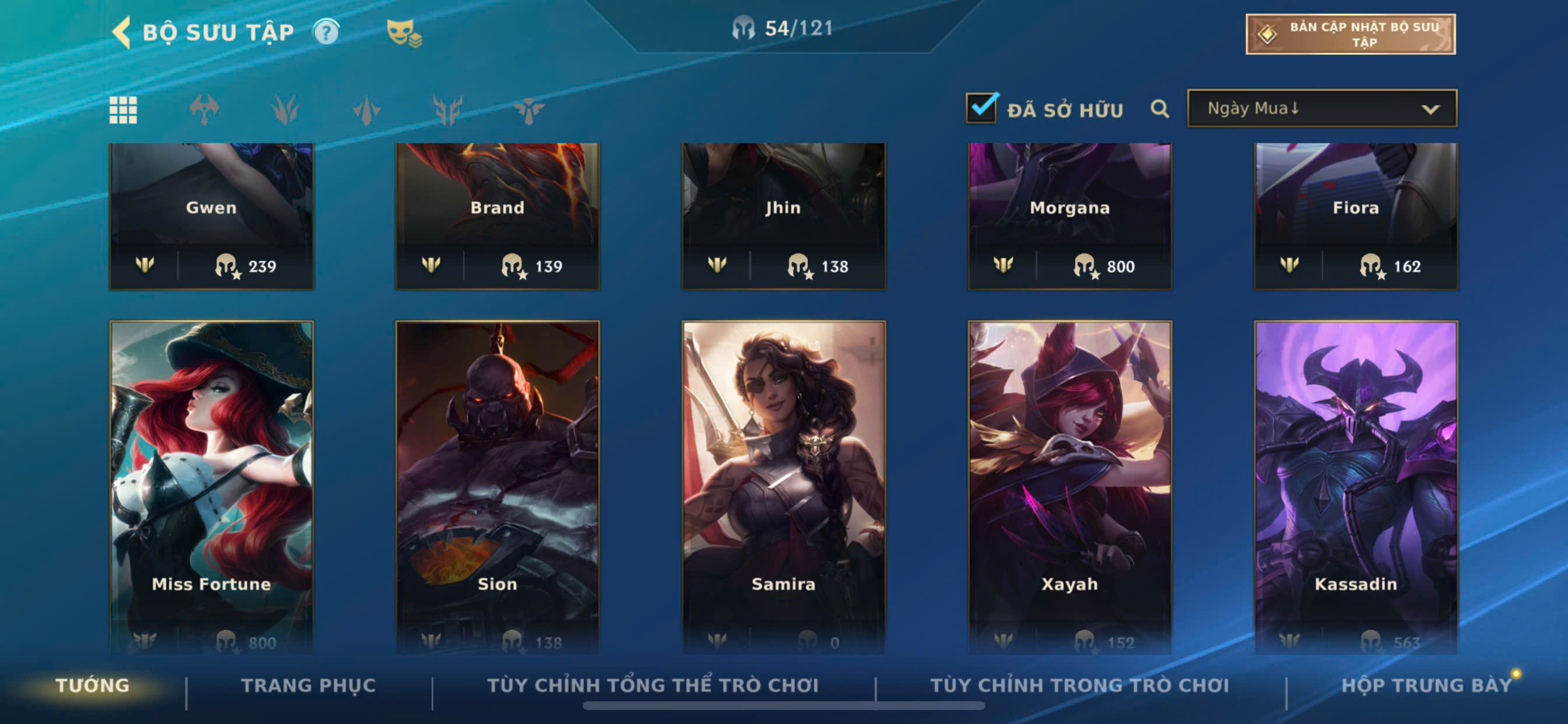
Task: Select the Samira champion card
Action: click(x=783, y=487)
